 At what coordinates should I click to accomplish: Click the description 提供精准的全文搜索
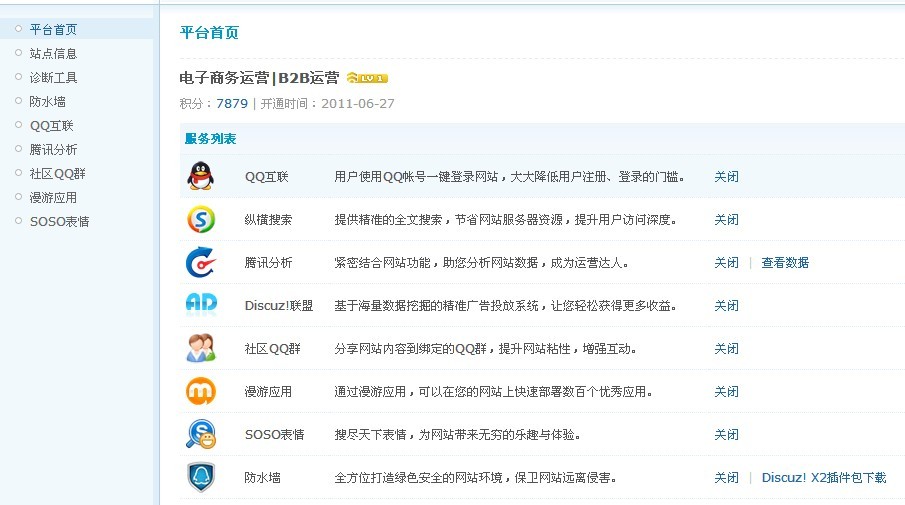505,219
